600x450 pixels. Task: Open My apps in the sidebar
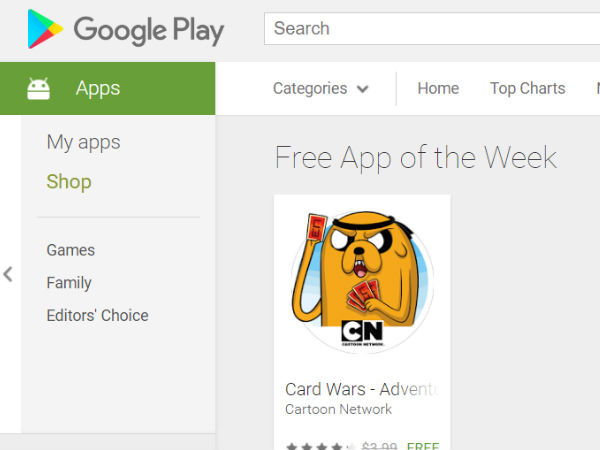pyautogui.click(x=83, y=142)
